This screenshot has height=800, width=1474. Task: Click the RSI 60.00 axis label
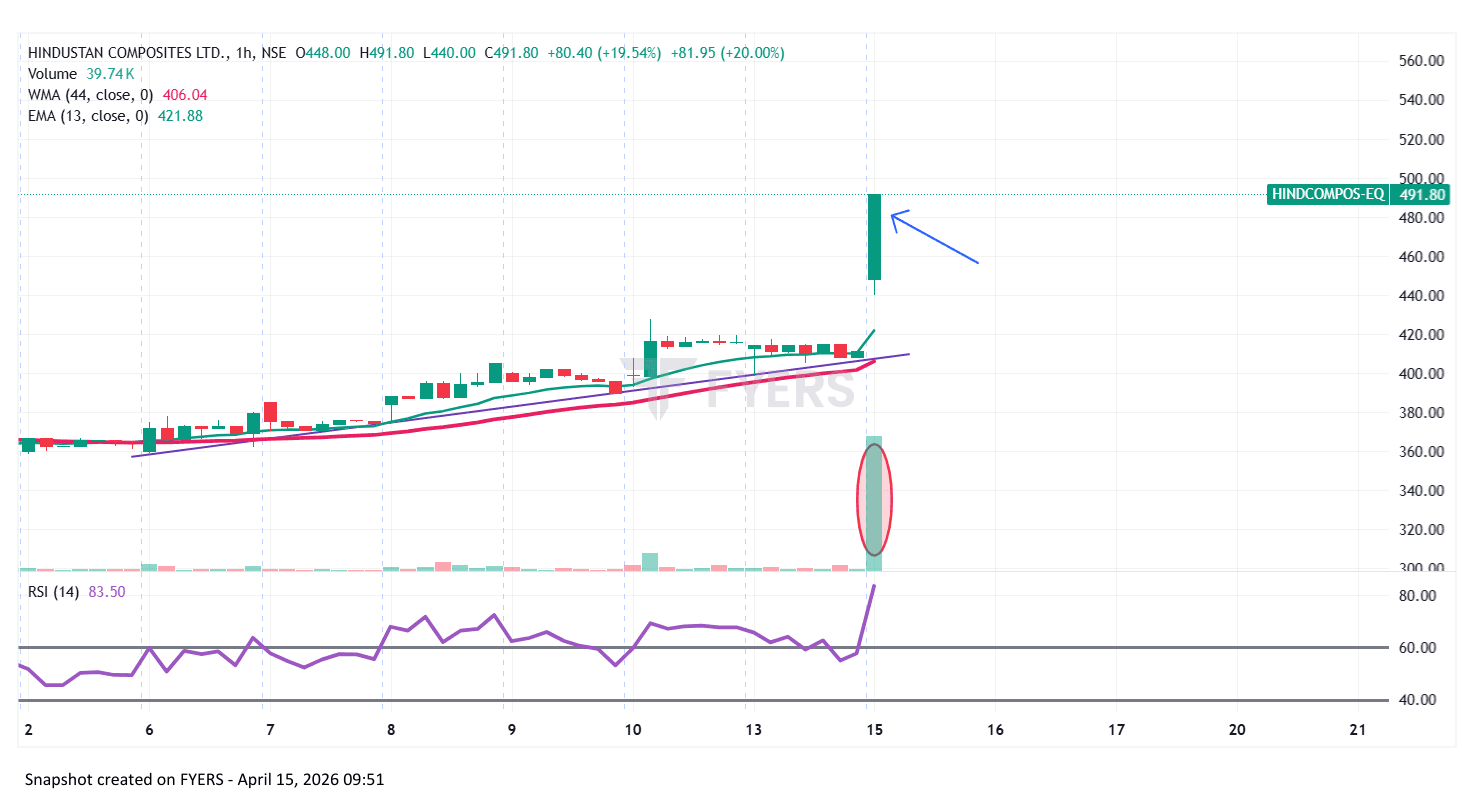click(x=1417, y=648)
